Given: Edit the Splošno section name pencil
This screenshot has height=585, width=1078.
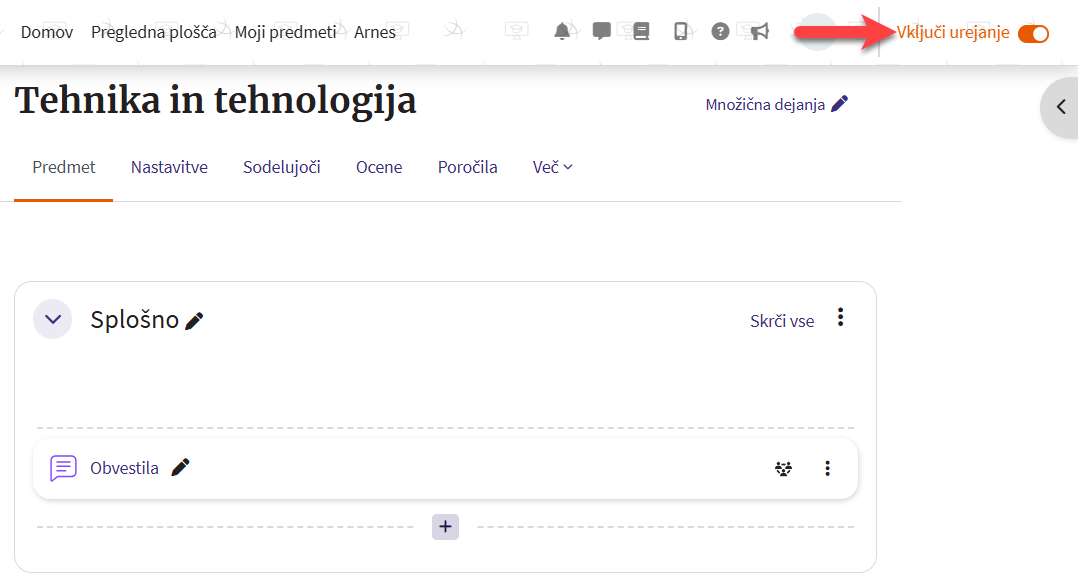Looking at the screenshot, I should tap(195, 321).
